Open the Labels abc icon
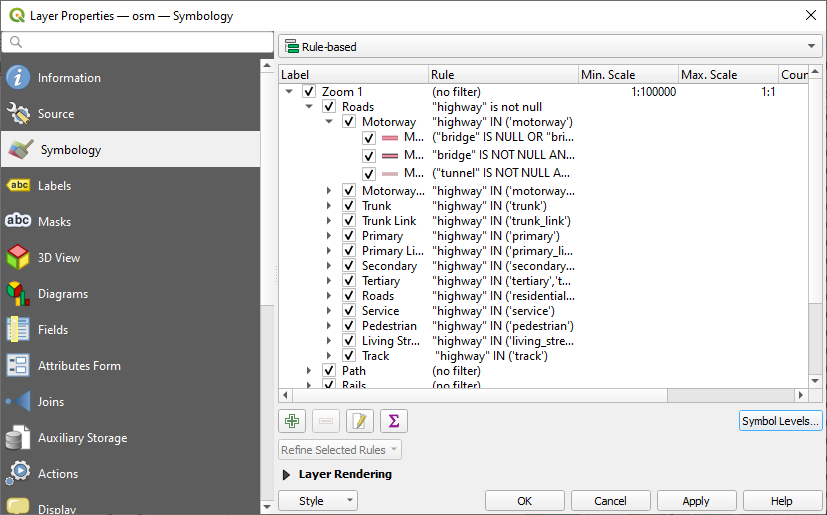 click(x=18, y=185)
